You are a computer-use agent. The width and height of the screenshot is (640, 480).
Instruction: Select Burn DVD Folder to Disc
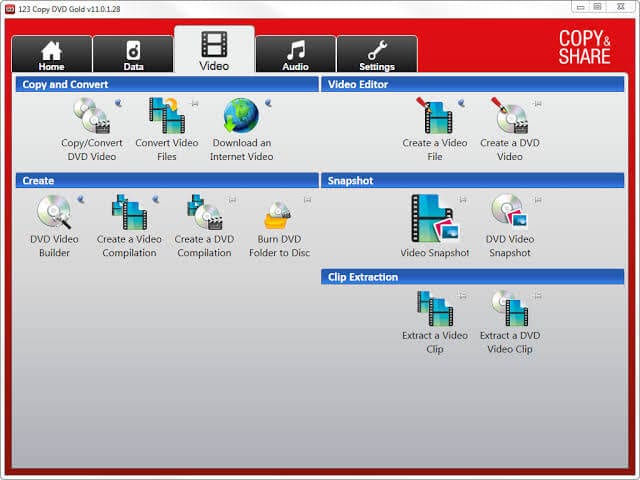(x=279, y=225)
